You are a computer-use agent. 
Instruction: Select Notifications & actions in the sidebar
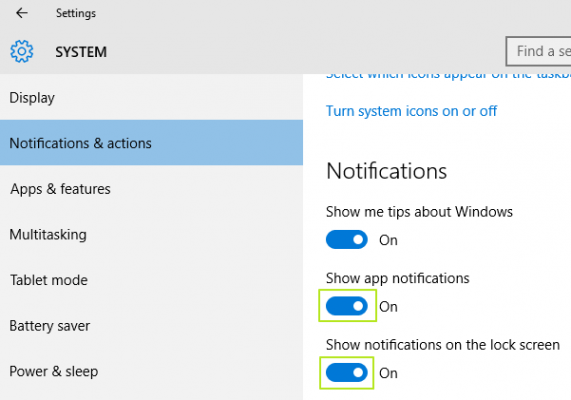point(151,143)
